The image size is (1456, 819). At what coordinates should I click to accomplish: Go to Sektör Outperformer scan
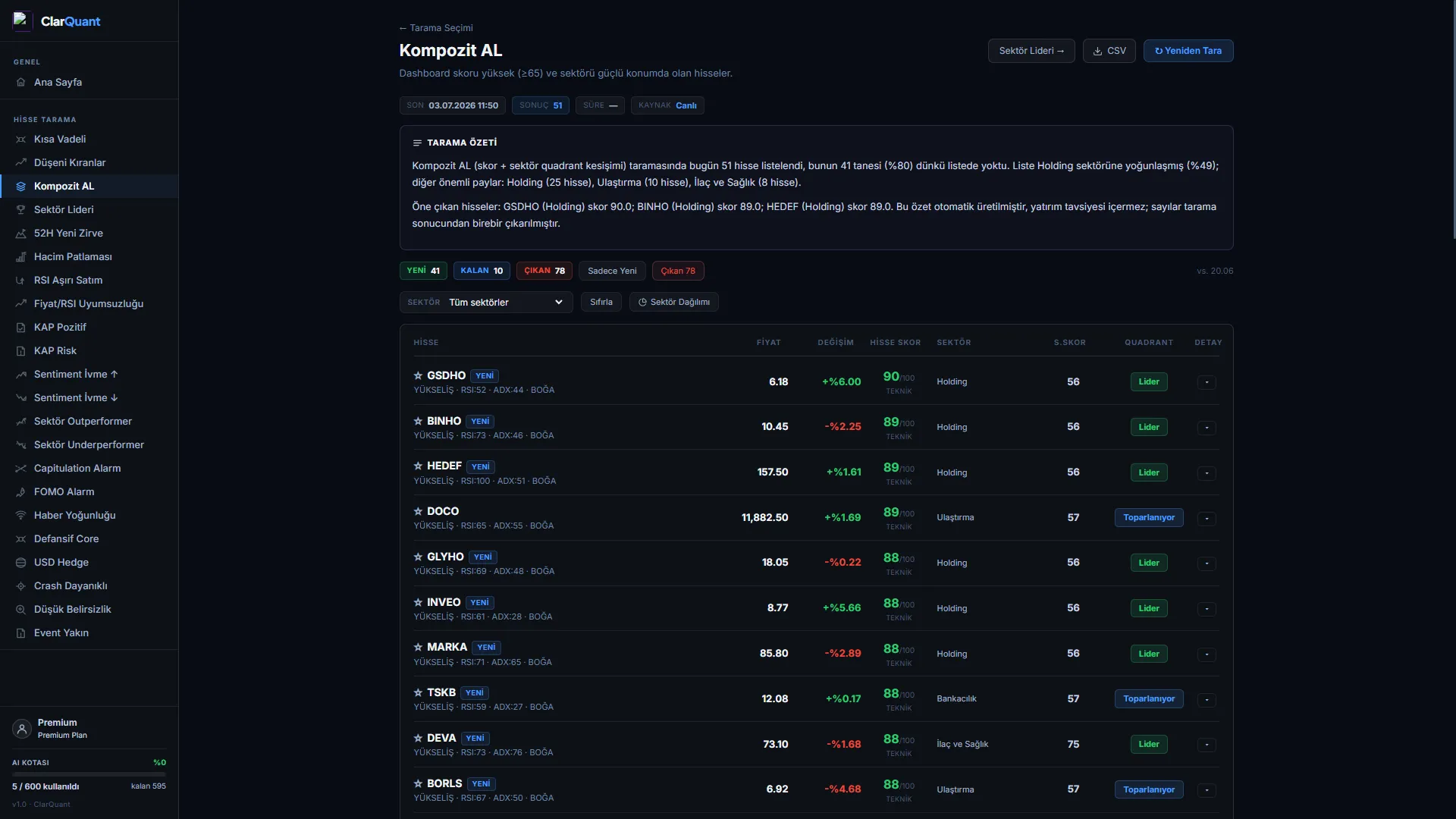[x=89, y=421]
